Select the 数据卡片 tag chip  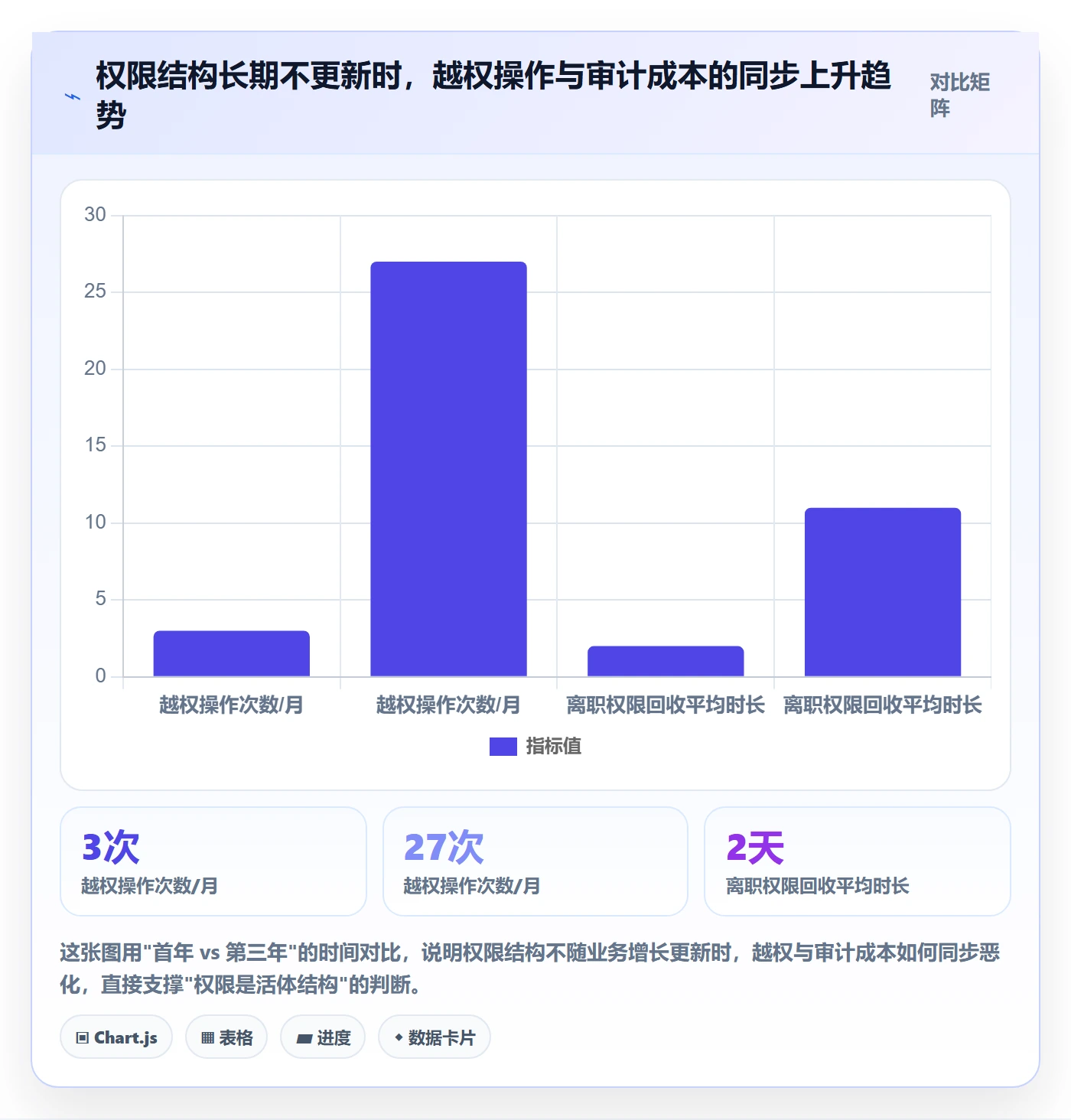435,1037
